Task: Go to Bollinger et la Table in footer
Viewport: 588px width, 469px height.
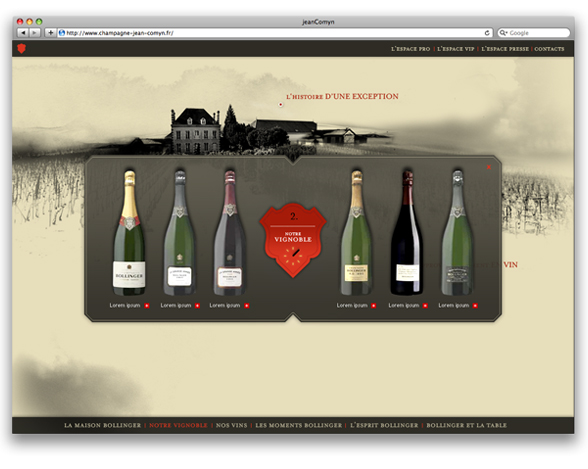Action: [466, 426]
